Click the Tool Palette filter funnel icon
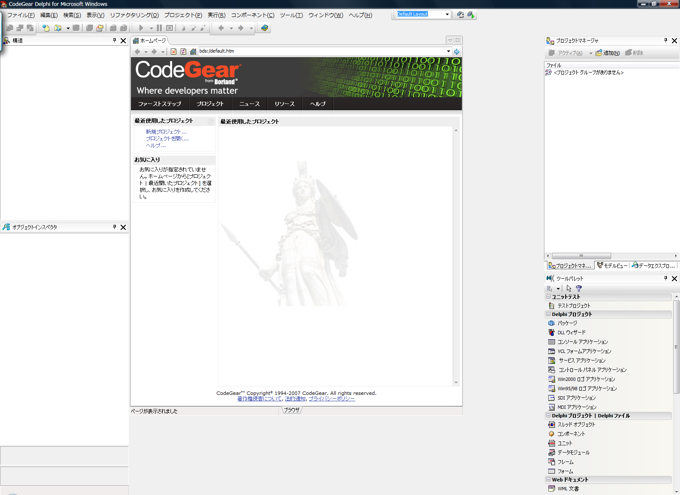The width and height of the screenshot is (680, 495). coord(579,288)
